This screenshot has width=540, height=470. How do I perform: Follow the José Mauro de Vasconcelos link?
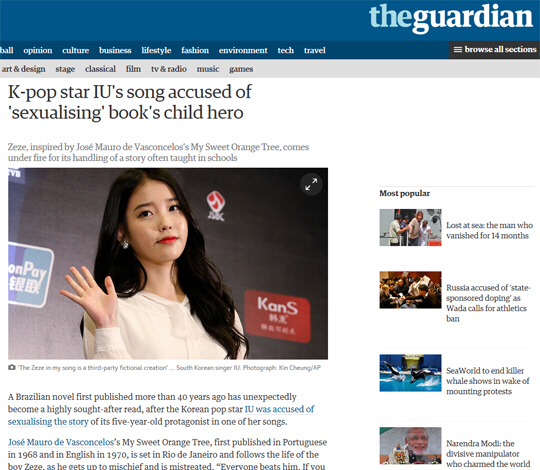coord(61,442)
